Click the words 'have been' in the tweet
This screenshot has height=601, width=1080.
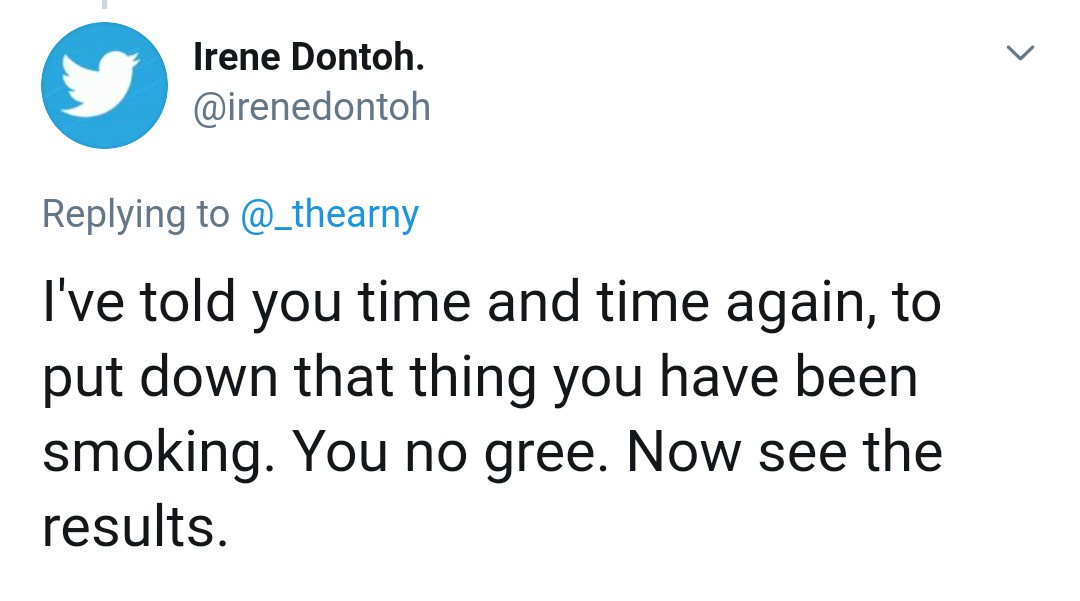pyautogui.click(x=788, y=379)
